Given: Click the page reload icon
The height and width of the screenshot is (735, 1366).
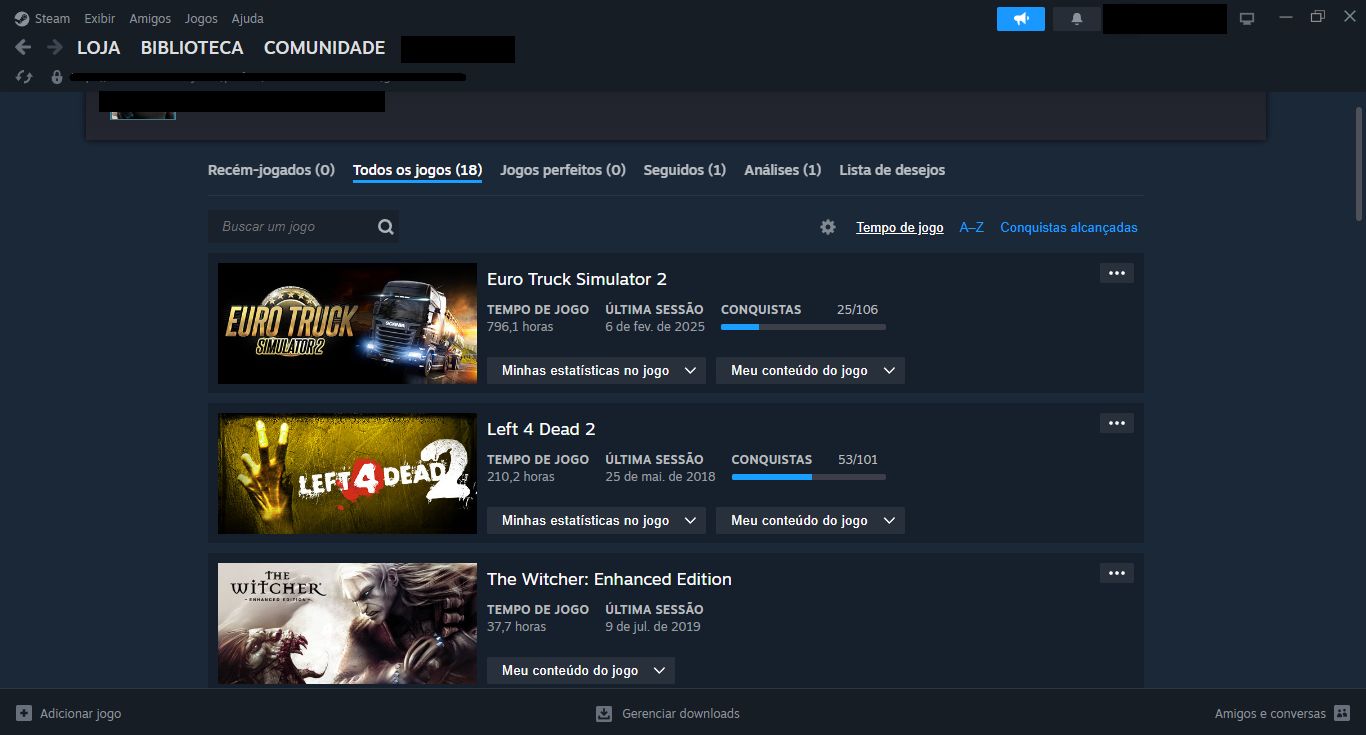Looking at the screenshot, I should pos(25,77).
